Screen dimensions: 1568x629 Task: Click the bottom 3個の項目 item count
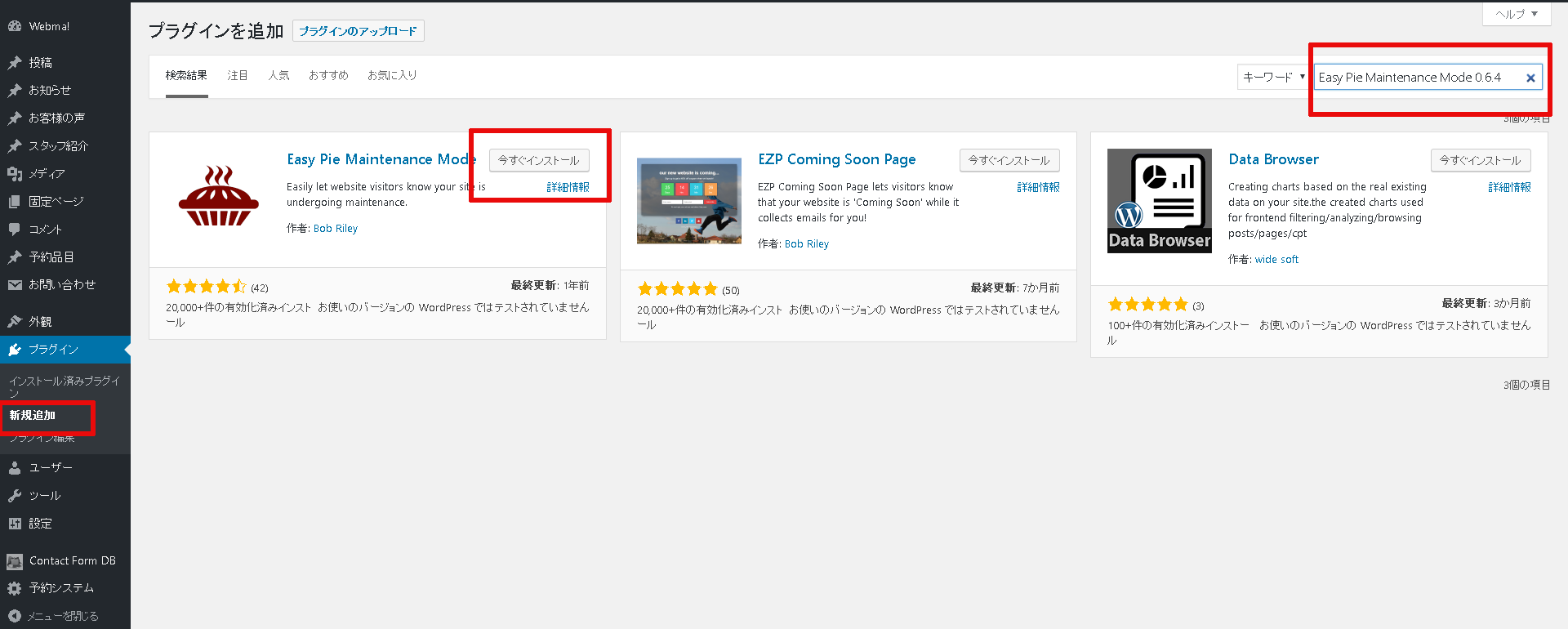point(1526,385)
